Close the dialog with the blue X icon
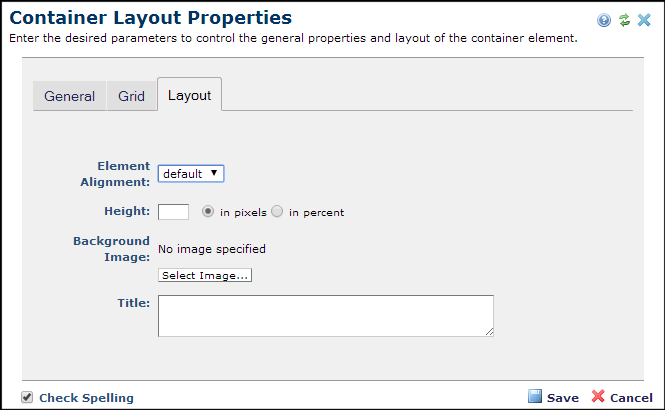This screenshot has height=410, width=665. point(646,20)
